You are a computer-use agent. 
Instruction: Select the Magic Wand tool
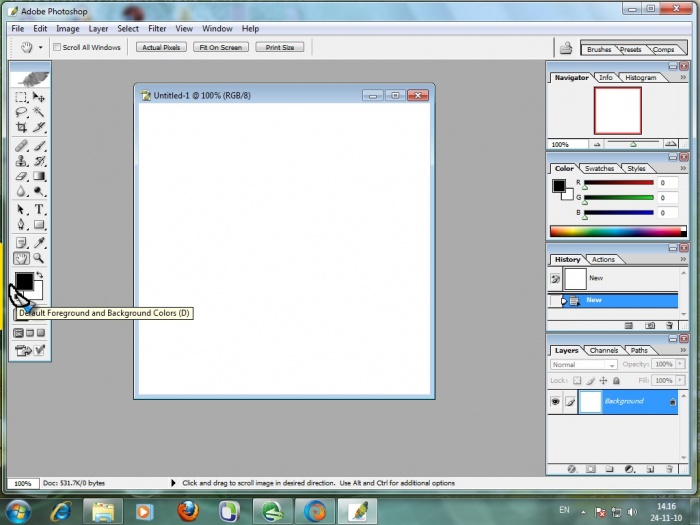tap(39, 112)
